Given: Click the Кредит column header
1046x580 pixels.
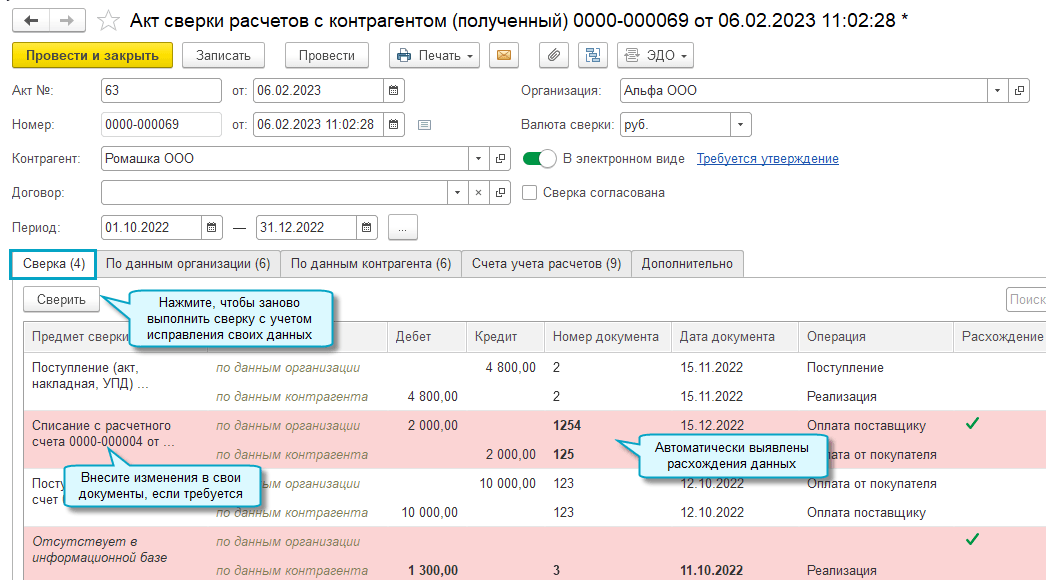Looking at the screenshot, I should (506, 337).
